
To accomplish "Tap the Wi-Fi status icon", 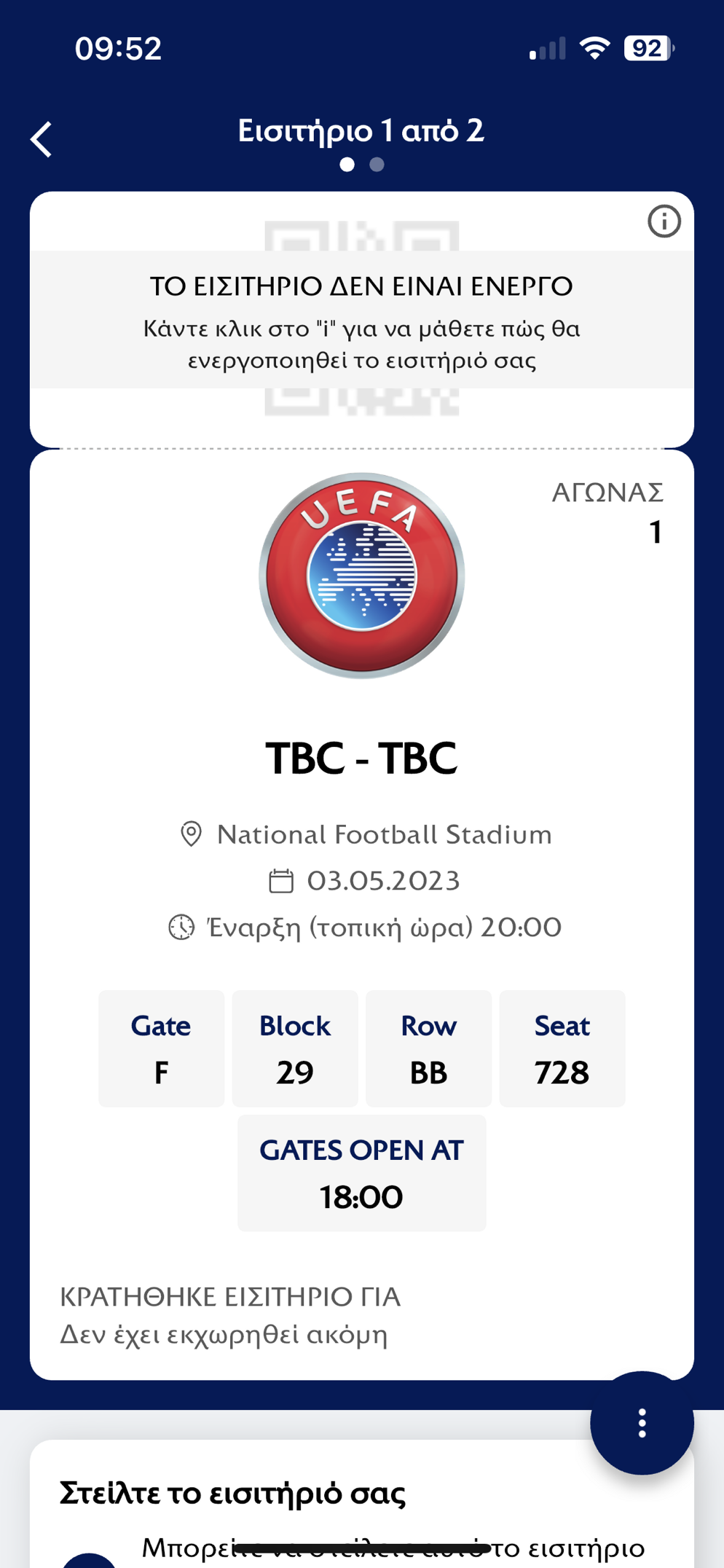I will pos(594,49).
